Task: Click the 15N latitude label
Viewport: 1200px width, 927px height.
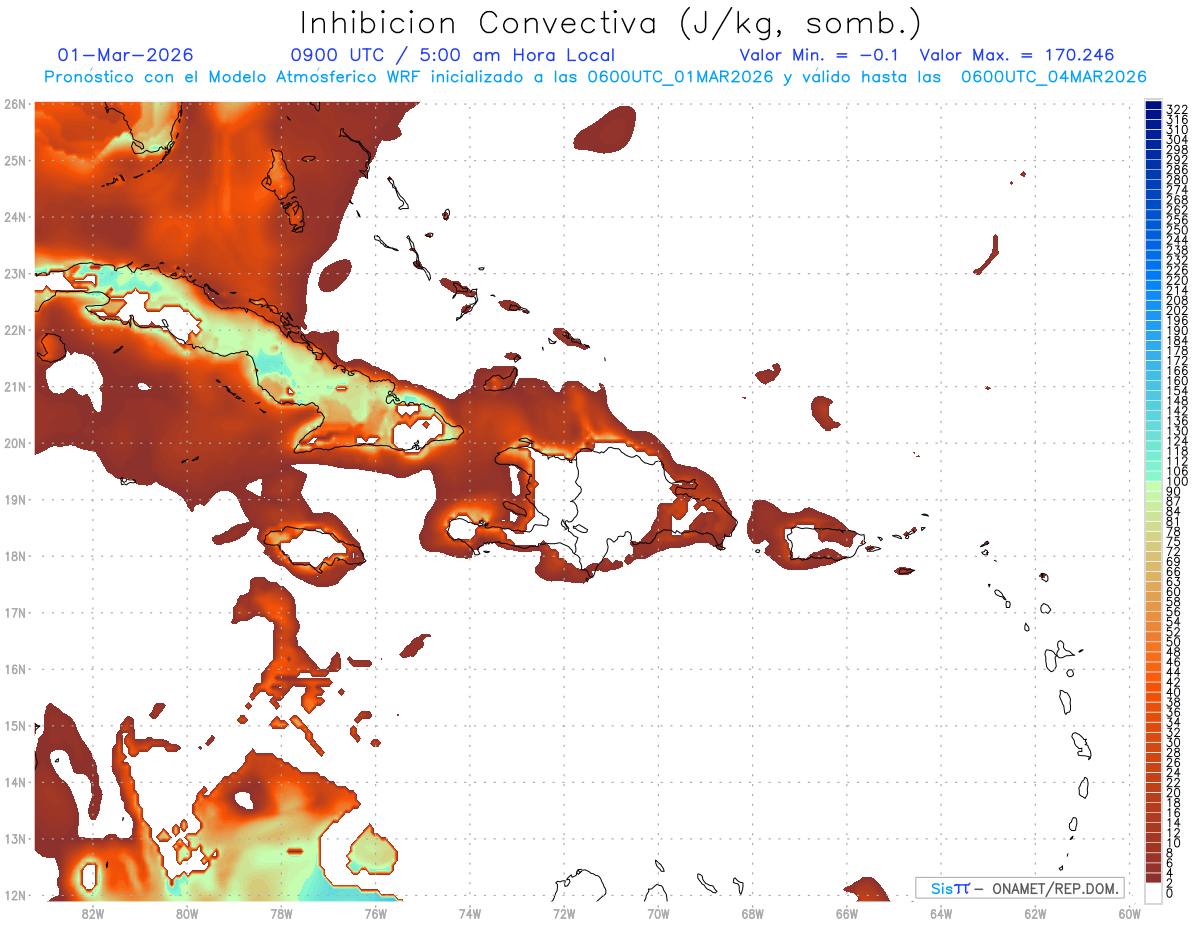Action: click(15, 725)
